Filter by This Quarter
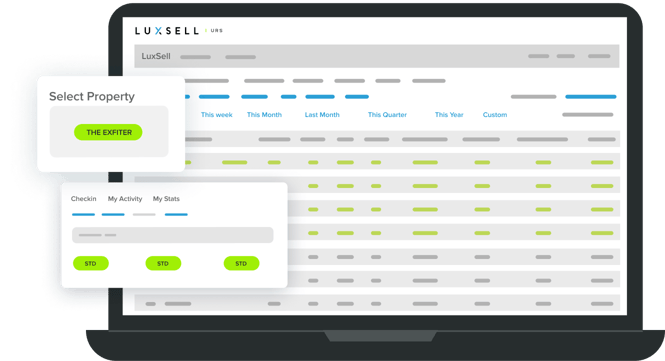This screenshot has width=665, height=361. 387,115
